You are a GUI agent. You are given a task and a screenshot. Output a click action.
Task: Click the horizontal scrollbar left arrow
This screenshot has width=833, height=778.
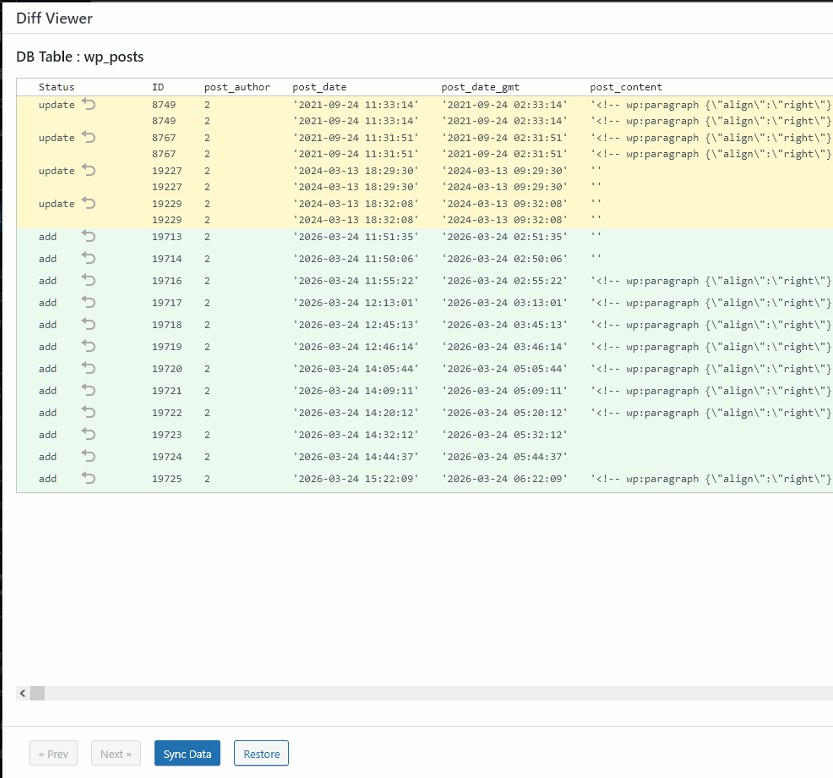[22, 693]
